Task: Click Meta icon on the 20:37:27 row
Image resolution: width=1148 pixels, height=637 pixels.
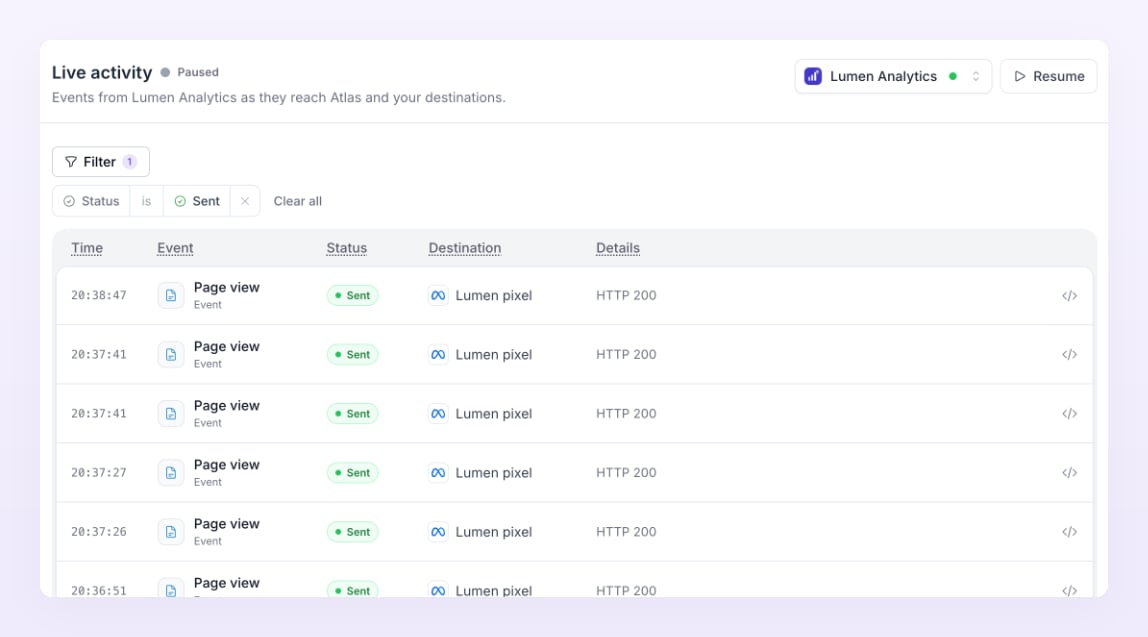Action: point(438,473)
